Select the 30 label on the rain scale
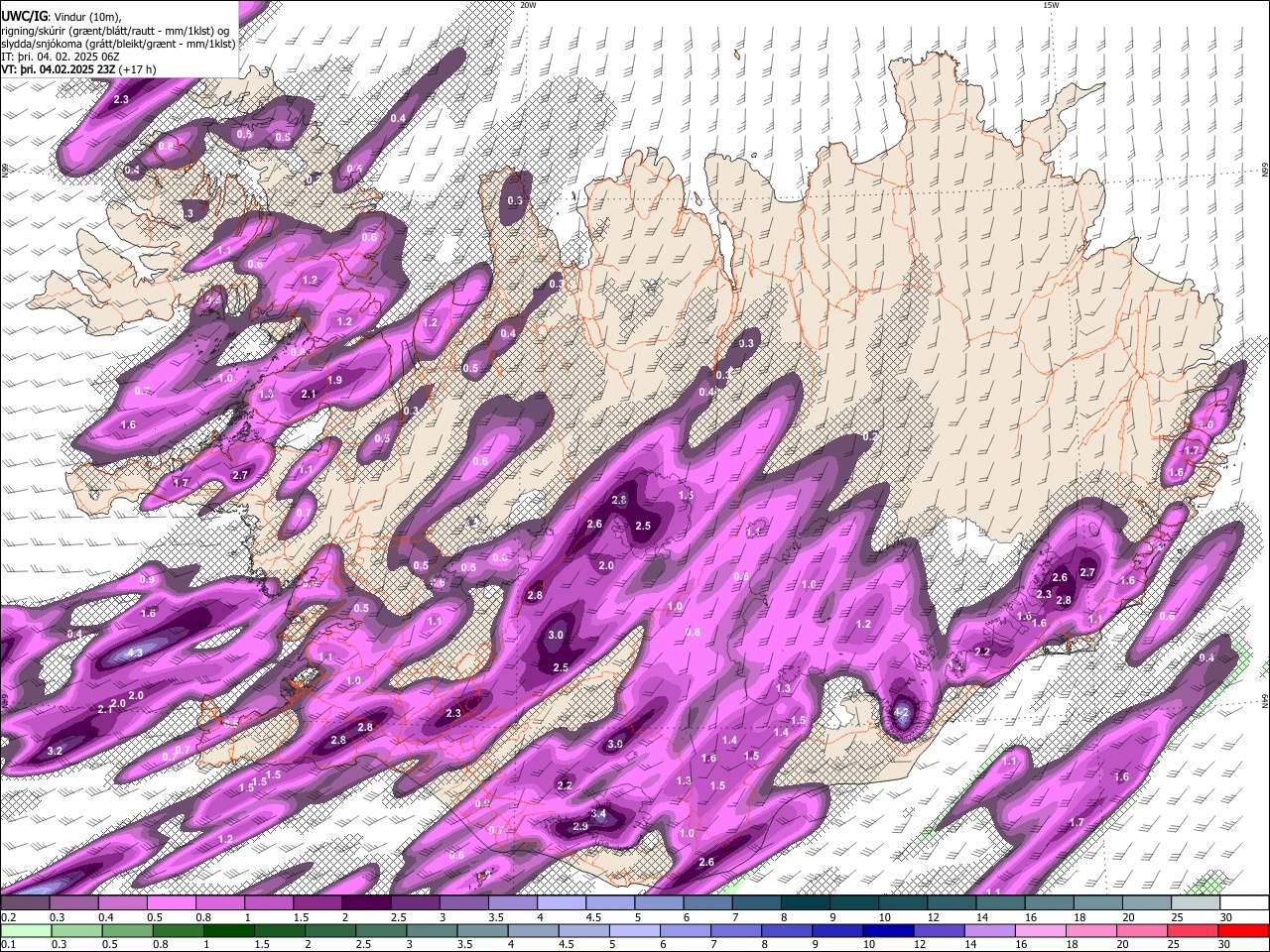The height and width of the screenshot is (952, 1270). (1224, 944)
